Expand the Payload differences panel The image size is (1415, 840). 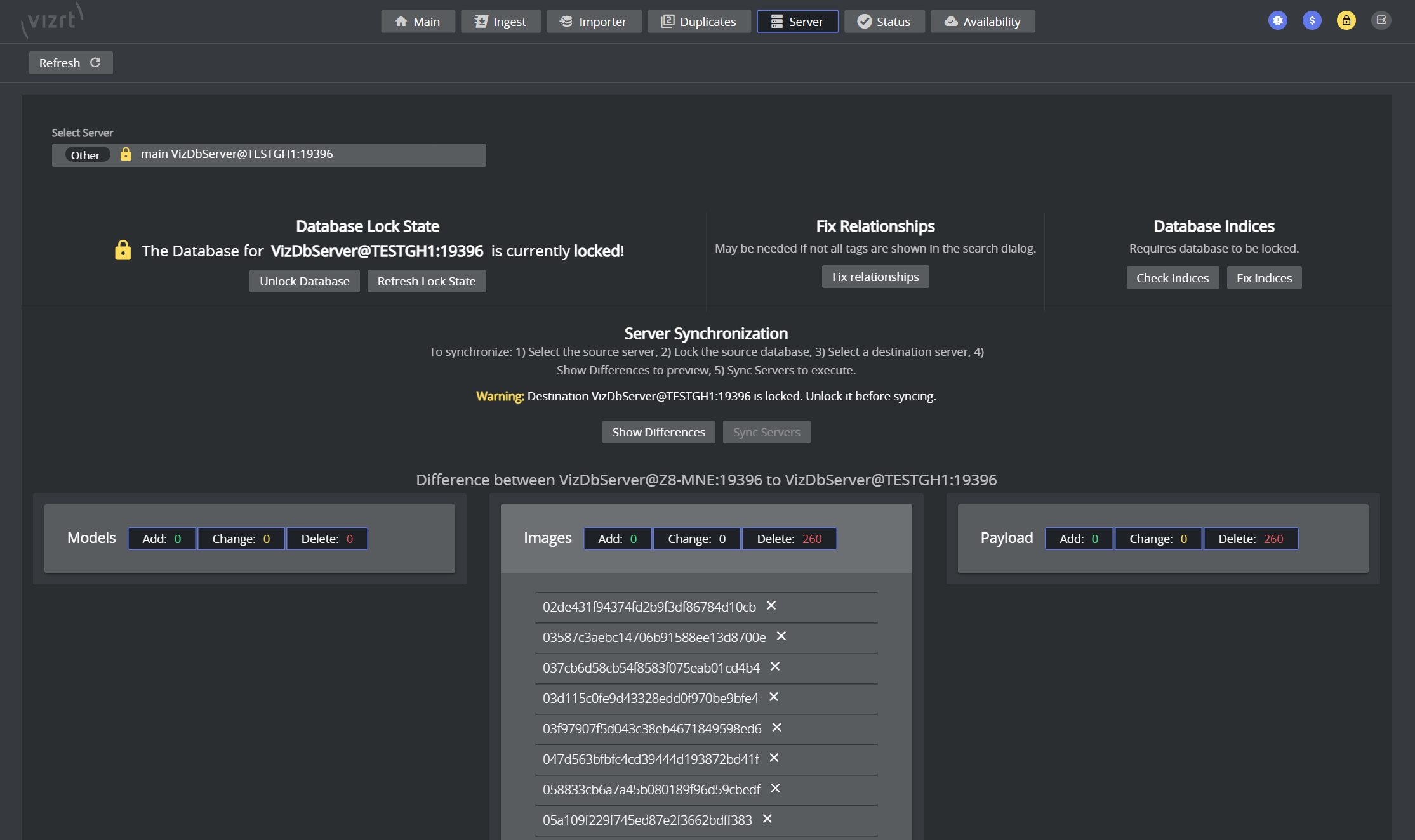tap(1162, 539)
